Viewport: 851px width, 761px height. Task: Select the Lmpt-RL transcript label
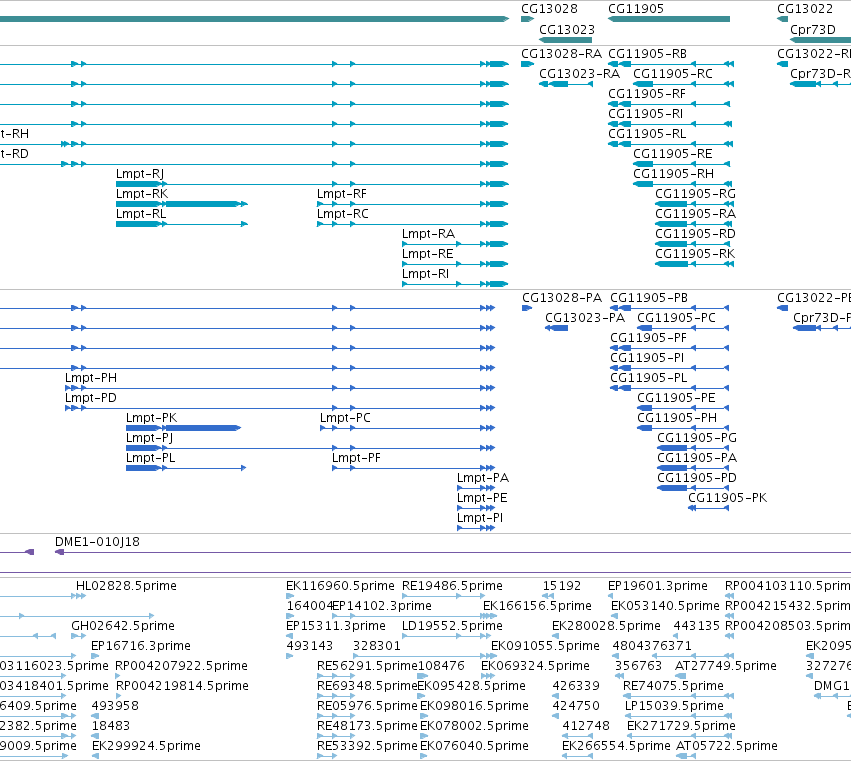coord(141,214)
